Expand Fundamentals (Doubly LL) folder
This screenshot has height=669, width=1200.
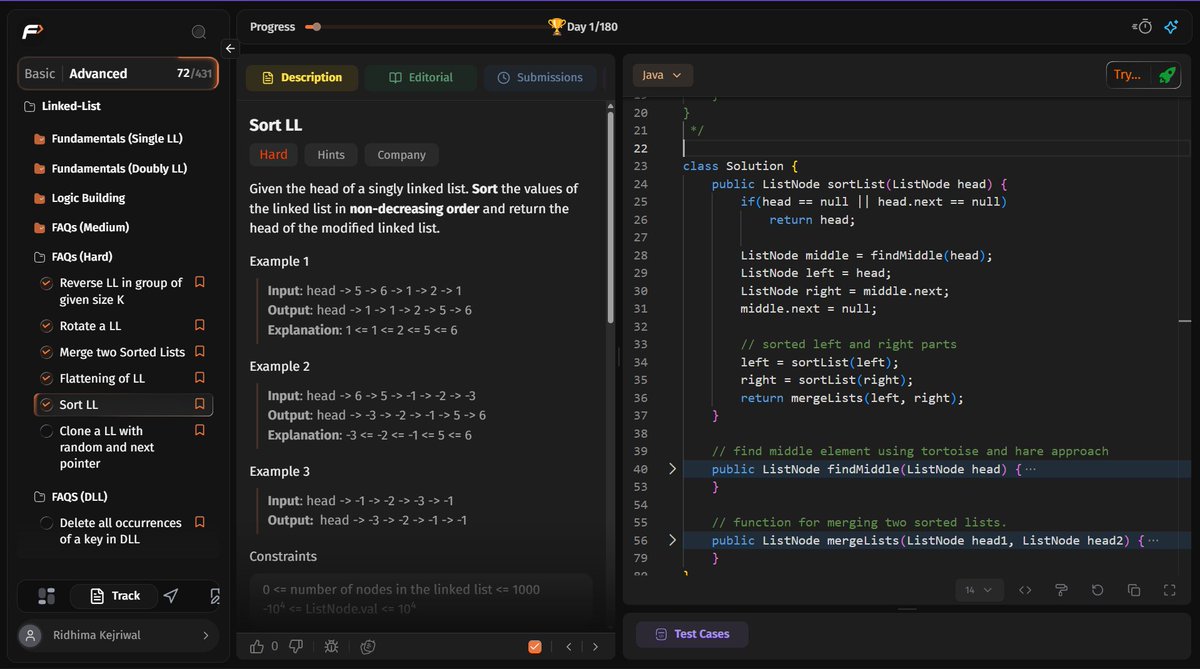coord(110,168)
